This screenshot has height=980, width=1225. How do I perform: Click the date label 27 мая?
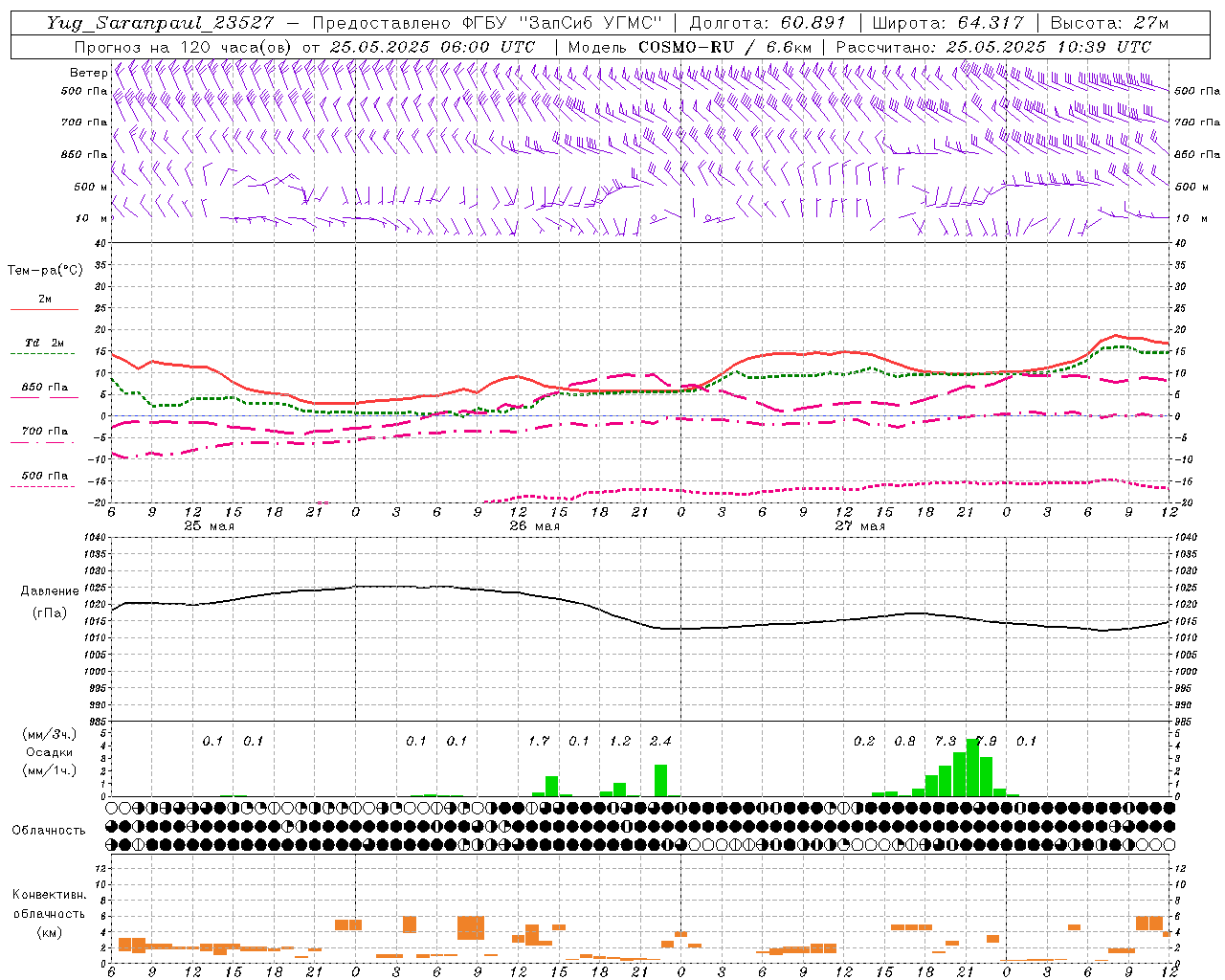pos(859,526)
